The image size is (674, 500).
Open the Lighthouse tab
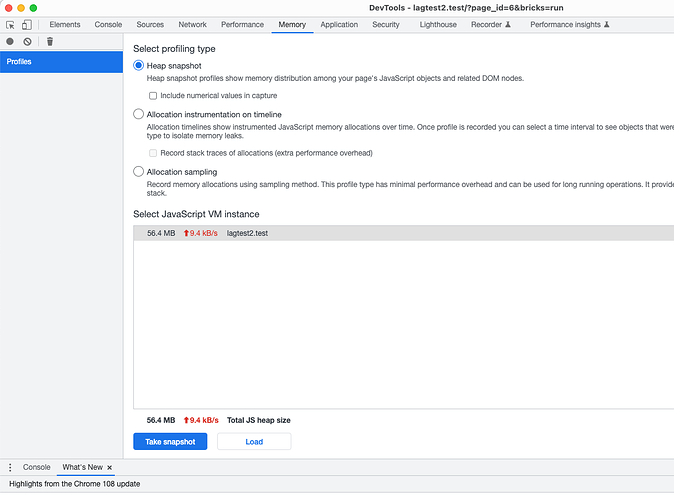click(x=438, y=24)
